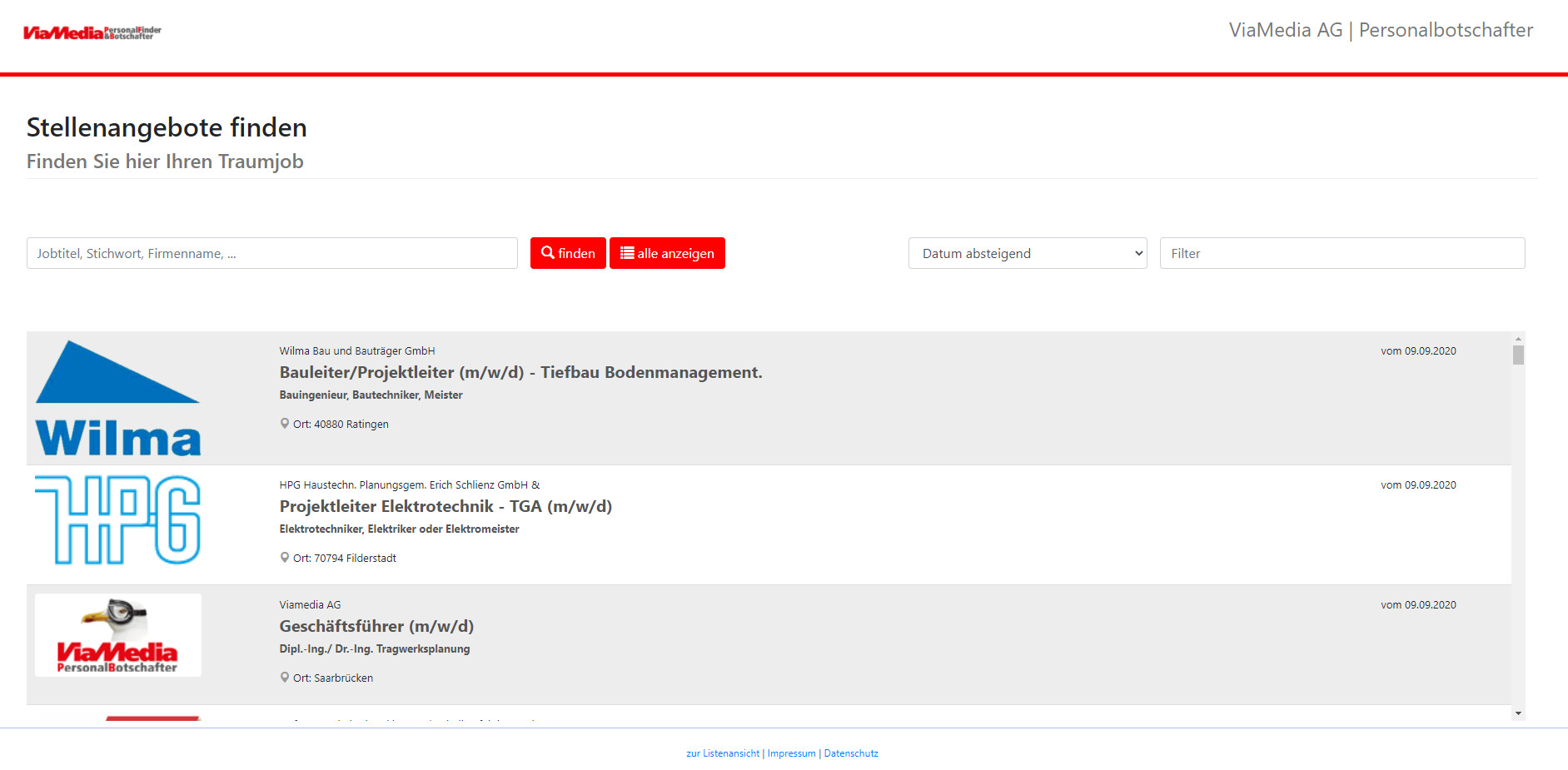Image resolution: width=1568 pixels, height=770 pixels.
Task: Click into the Filter text field
Action: tap(1342, 253)
